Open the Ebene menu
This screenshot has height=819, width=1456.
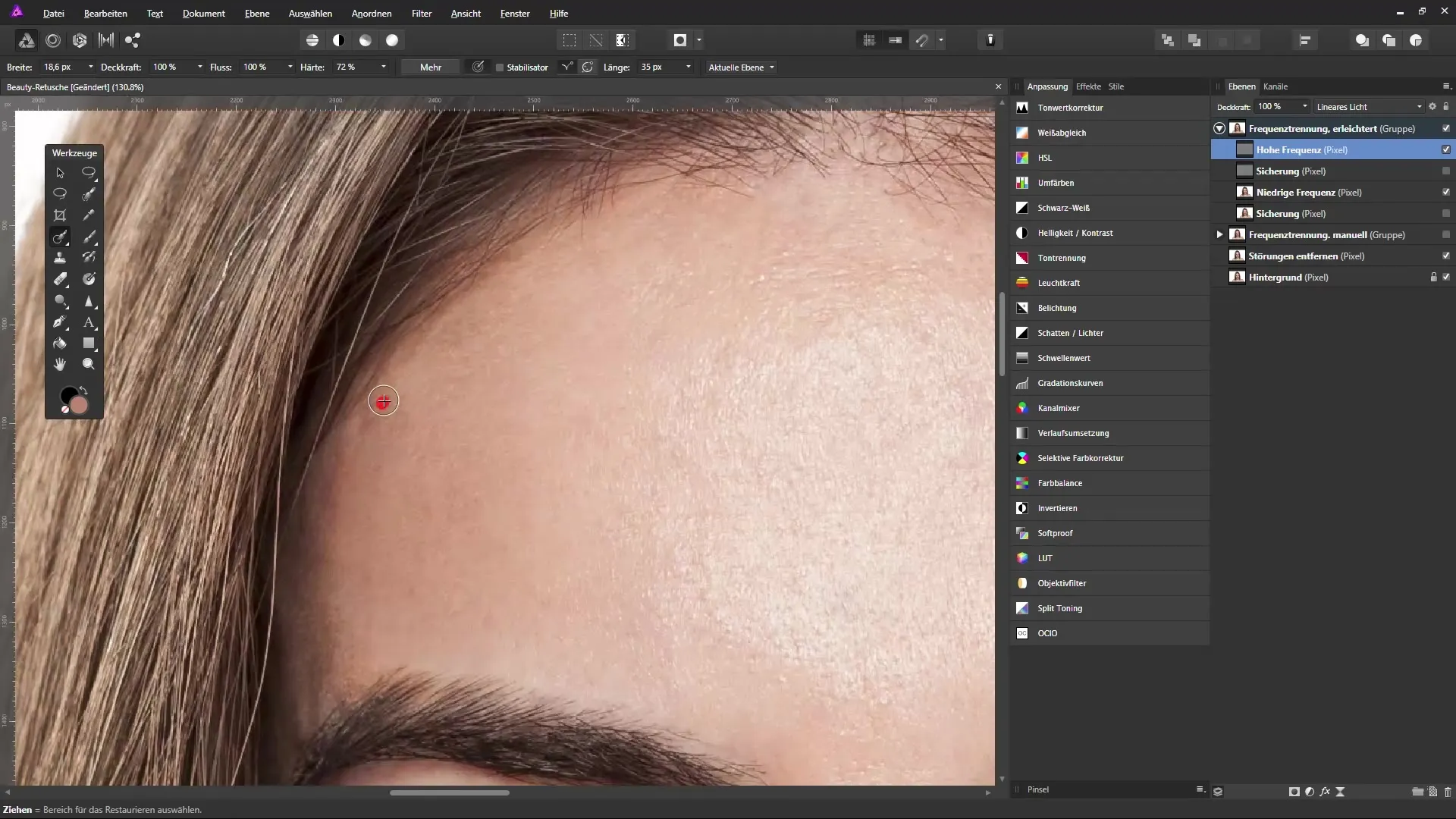(x=257, y=14)
